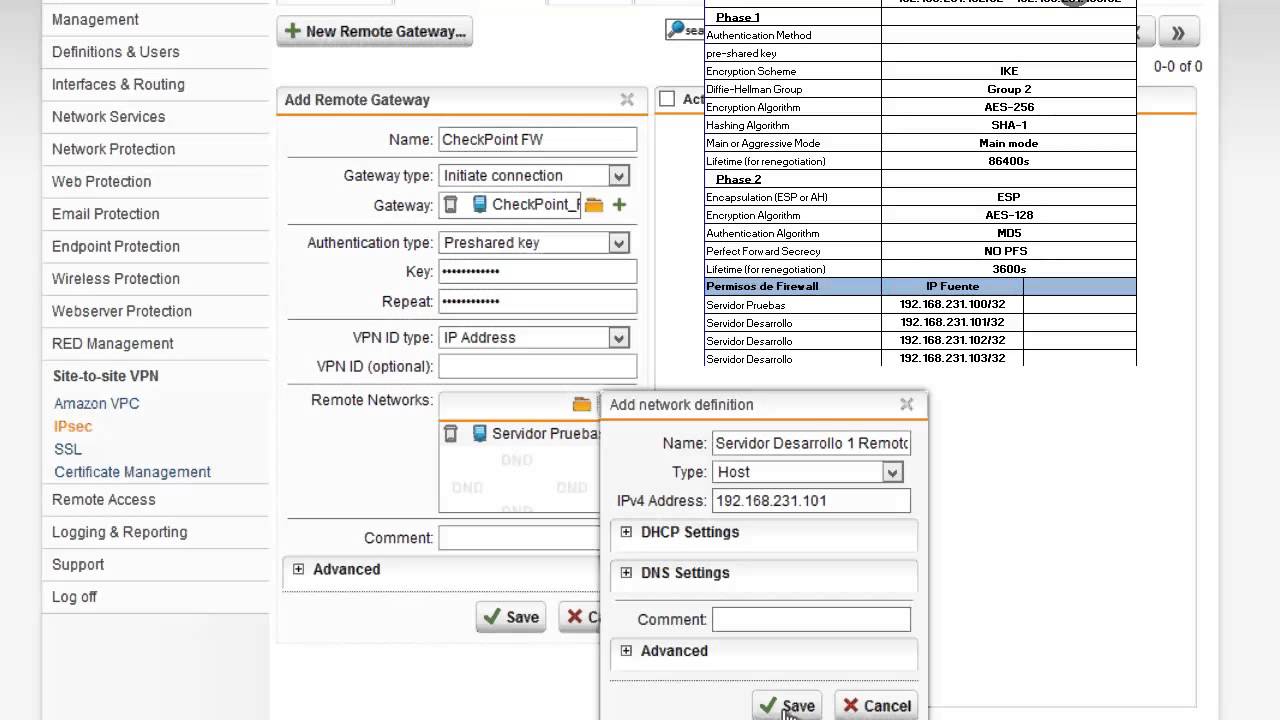This screenshot has width=1280, height=720.
Task: Open SSL submenu item
Action: pyautogui.click(x=68, y=449)
